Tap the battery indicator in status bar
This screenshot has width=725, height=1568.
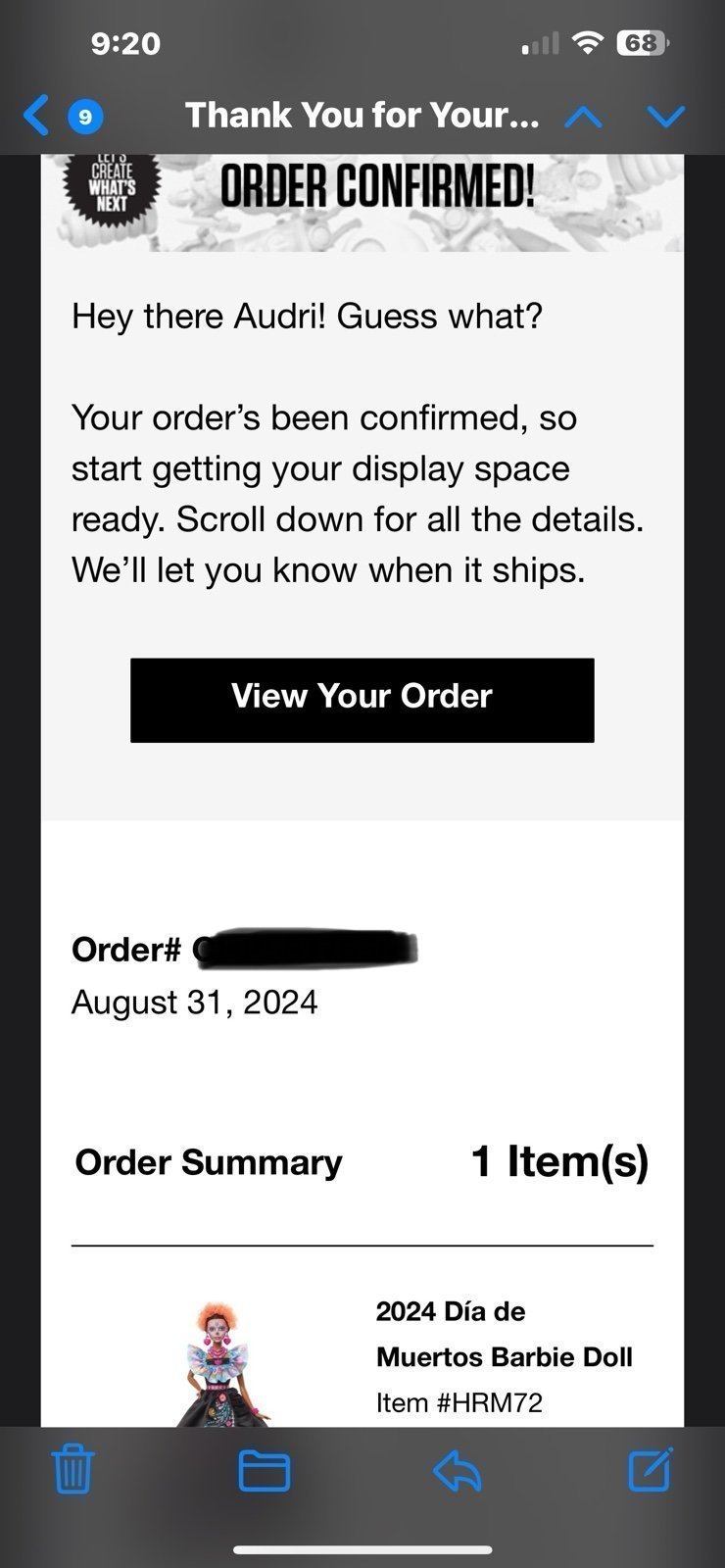(642, 43)
